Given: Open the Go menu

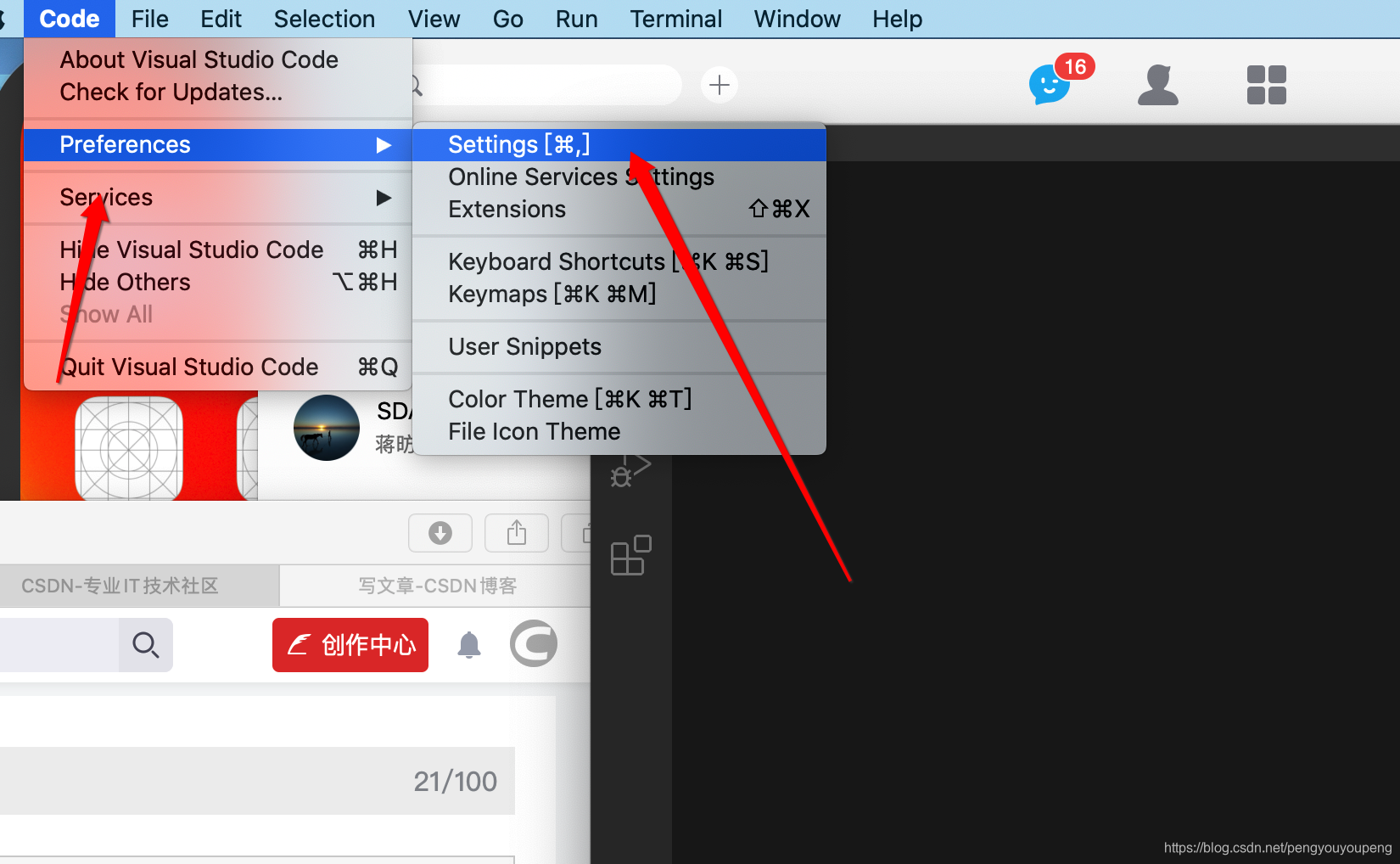Looking at the screenshot, I should (507, 19).
